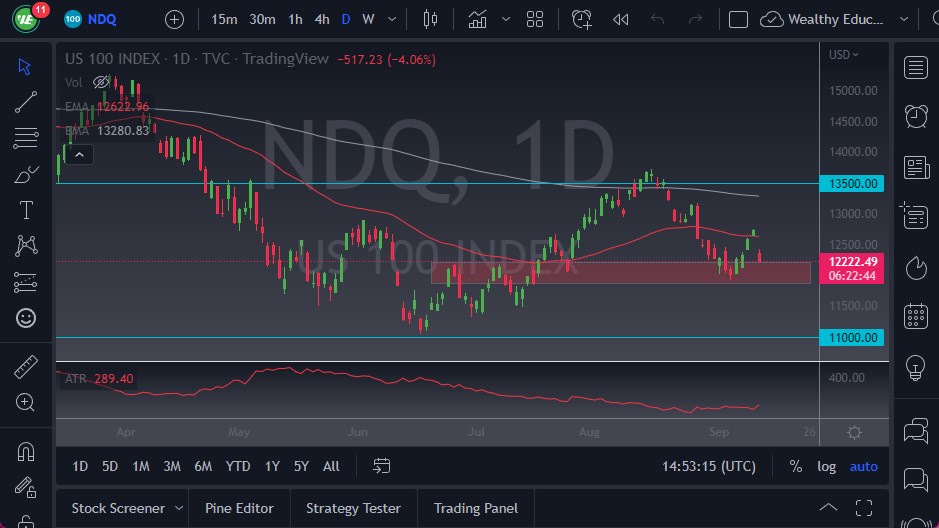Click the bar replay rewind icon
Image resolution: width=939 pixels, height=528 pixels.
[x=620, y=19]
